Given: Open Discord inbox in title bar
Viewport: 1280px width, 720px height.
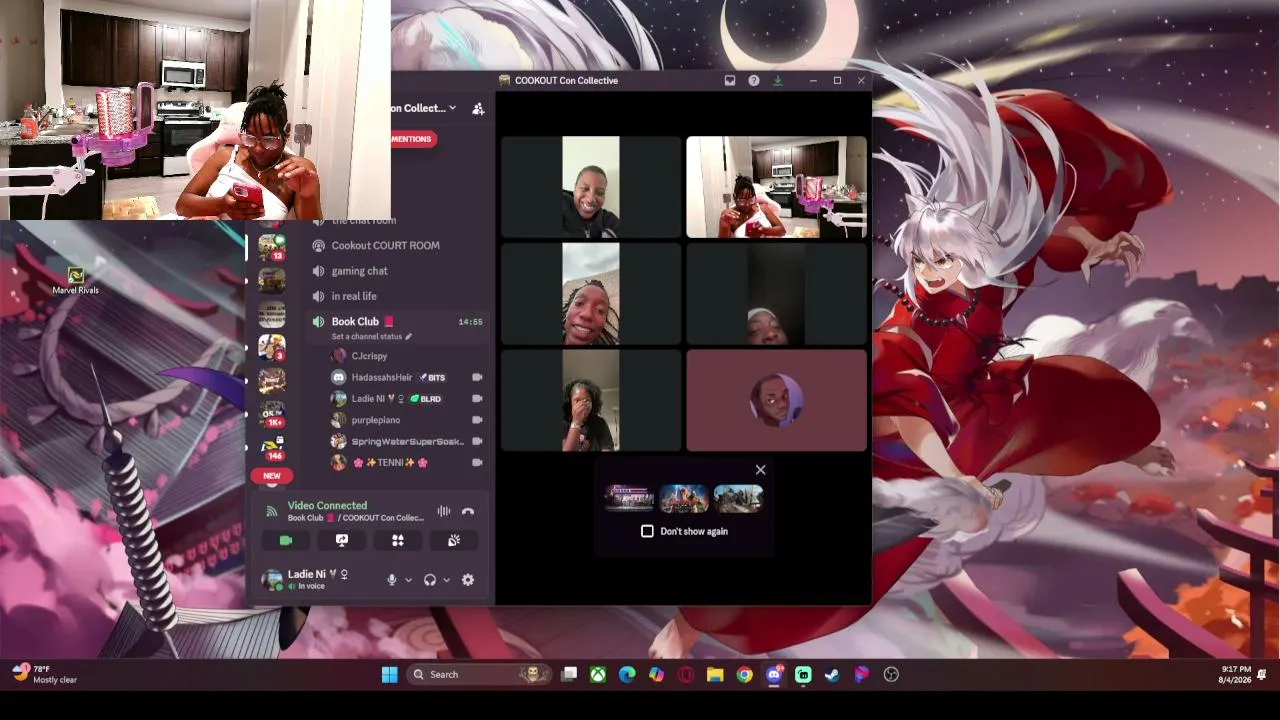Looking at the screenshot, I should click(730, 80).
